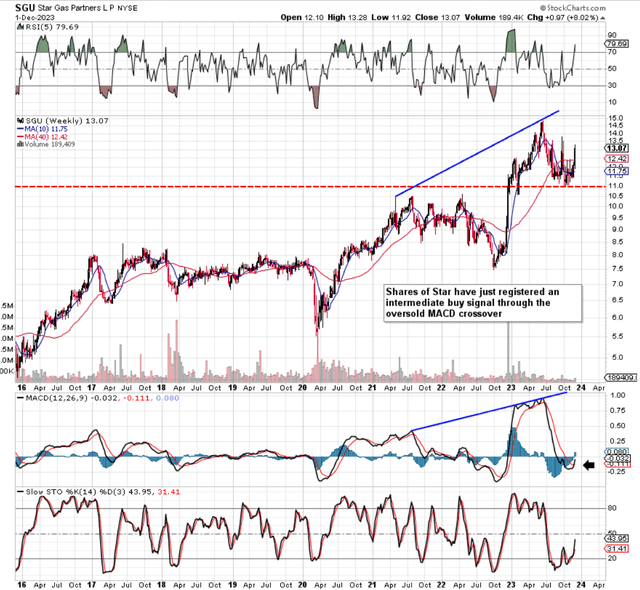This screenshot has width=640, height=590.
Task: Click the red 31.41 tag on the Stochastic axis
Action: tap(617, 549)
